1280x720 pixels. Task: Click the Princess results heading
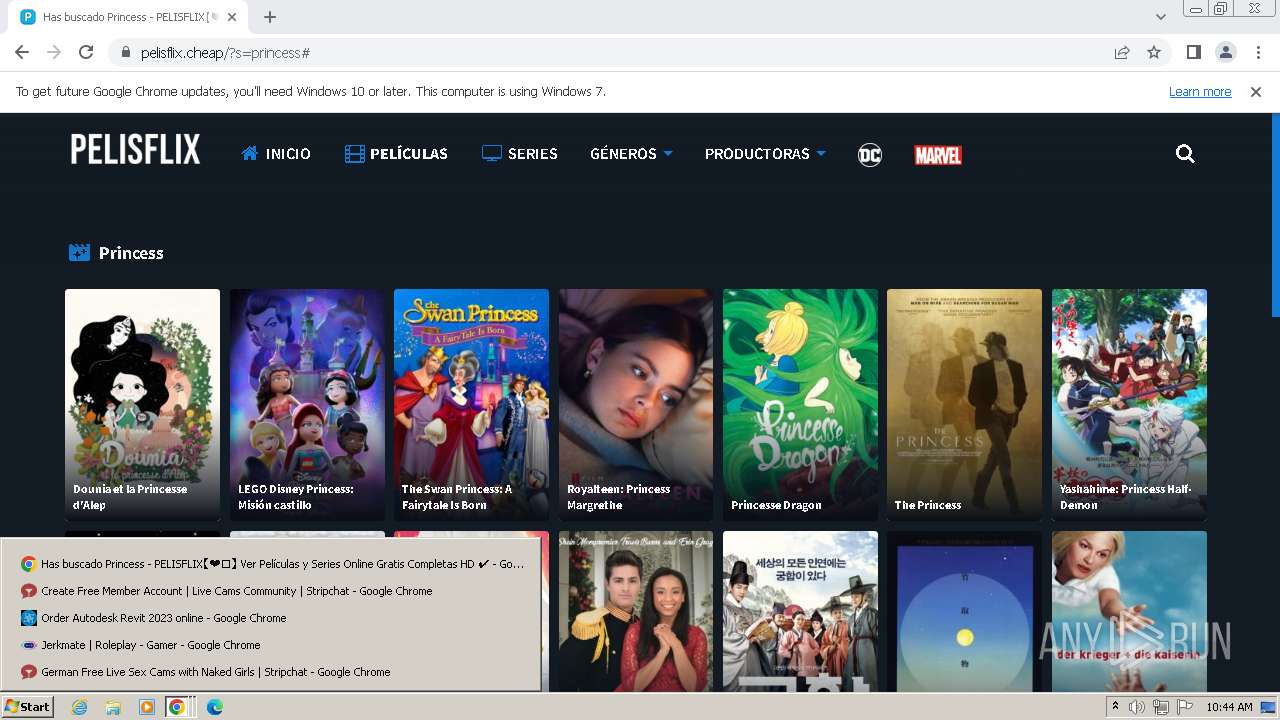131,253
